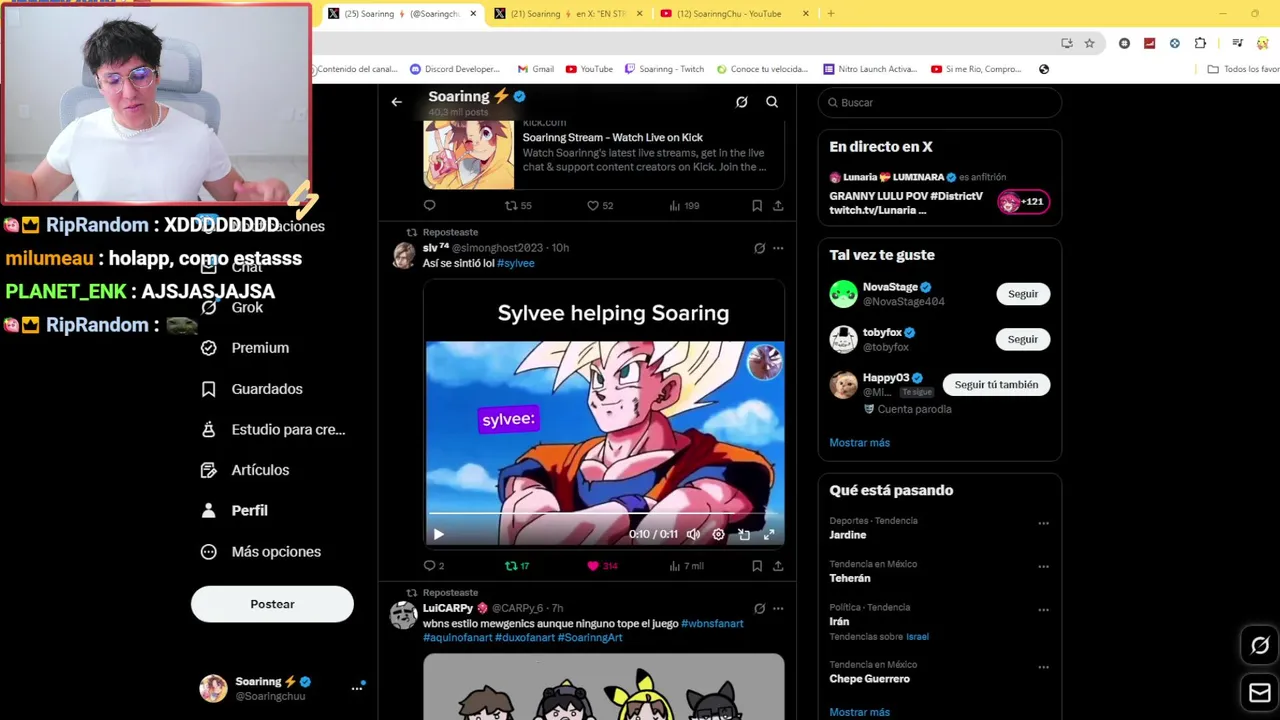The height and width of the screenshot is (720, 1280).
Task: Repost the Kick stream post with 55 reposts
Action: point(518,205)
